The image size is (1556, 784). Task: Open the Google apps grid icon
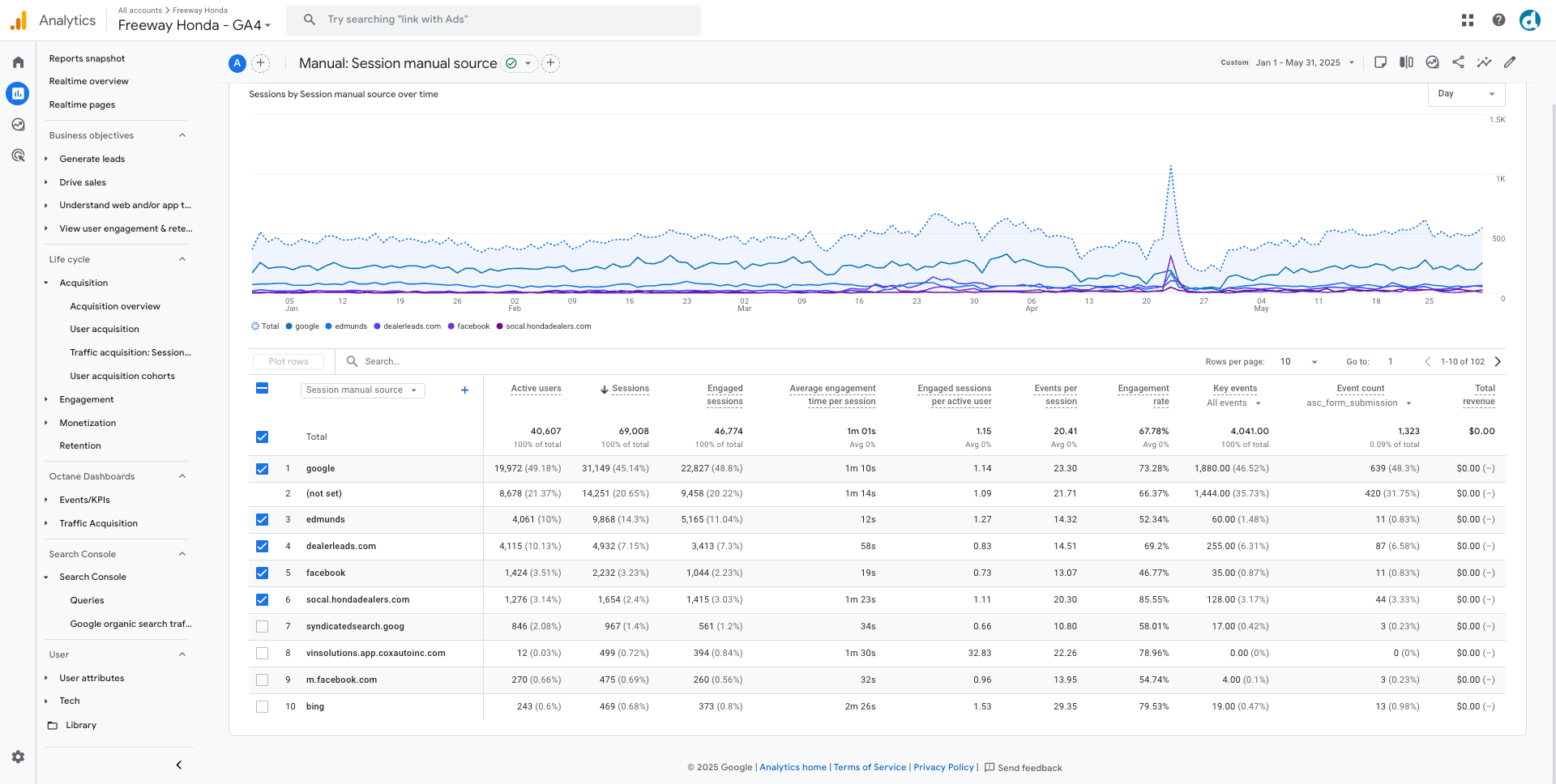(1468, 20)
